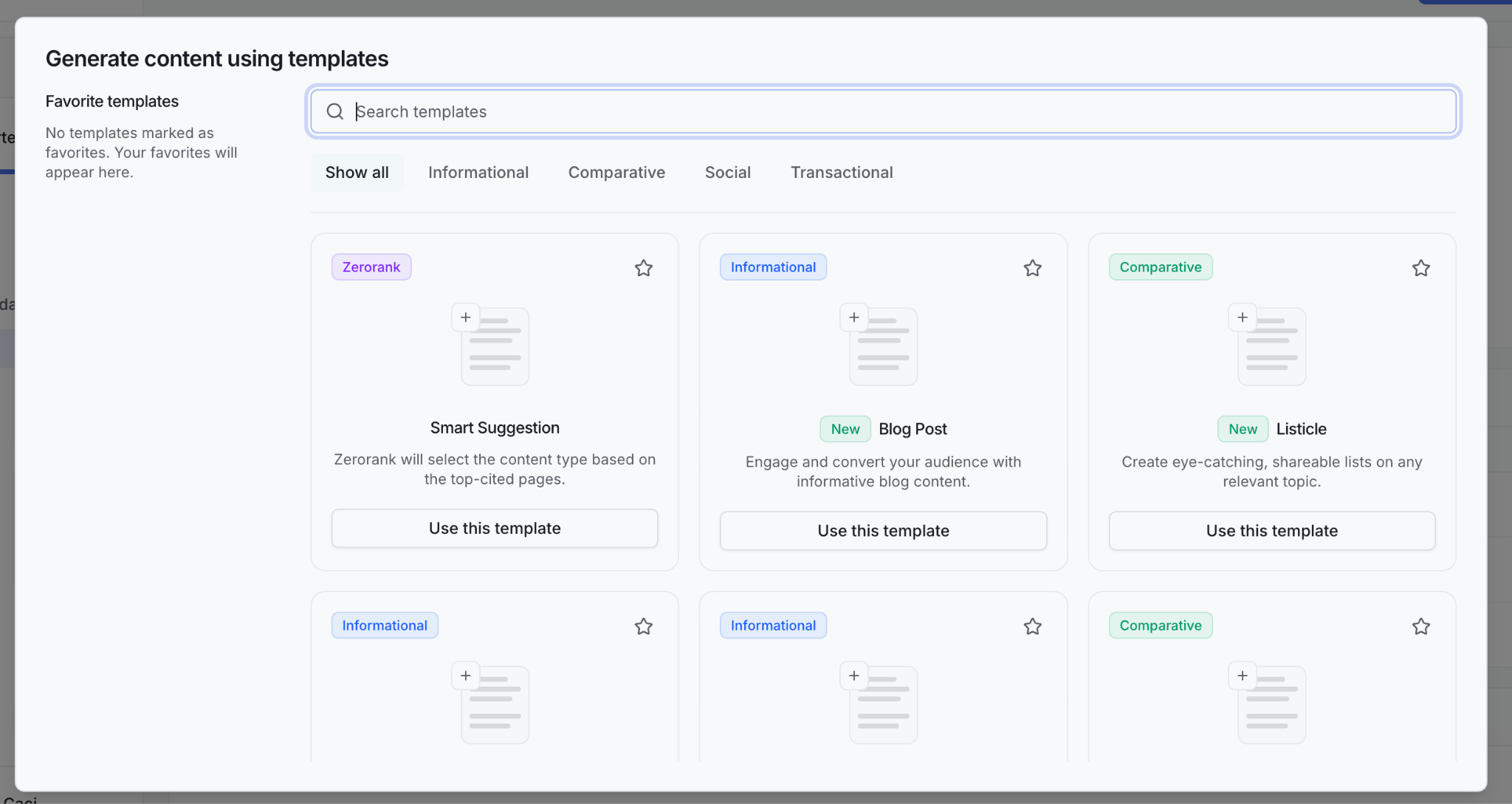Click the New badge beside Listicle

coord(1243,429)
